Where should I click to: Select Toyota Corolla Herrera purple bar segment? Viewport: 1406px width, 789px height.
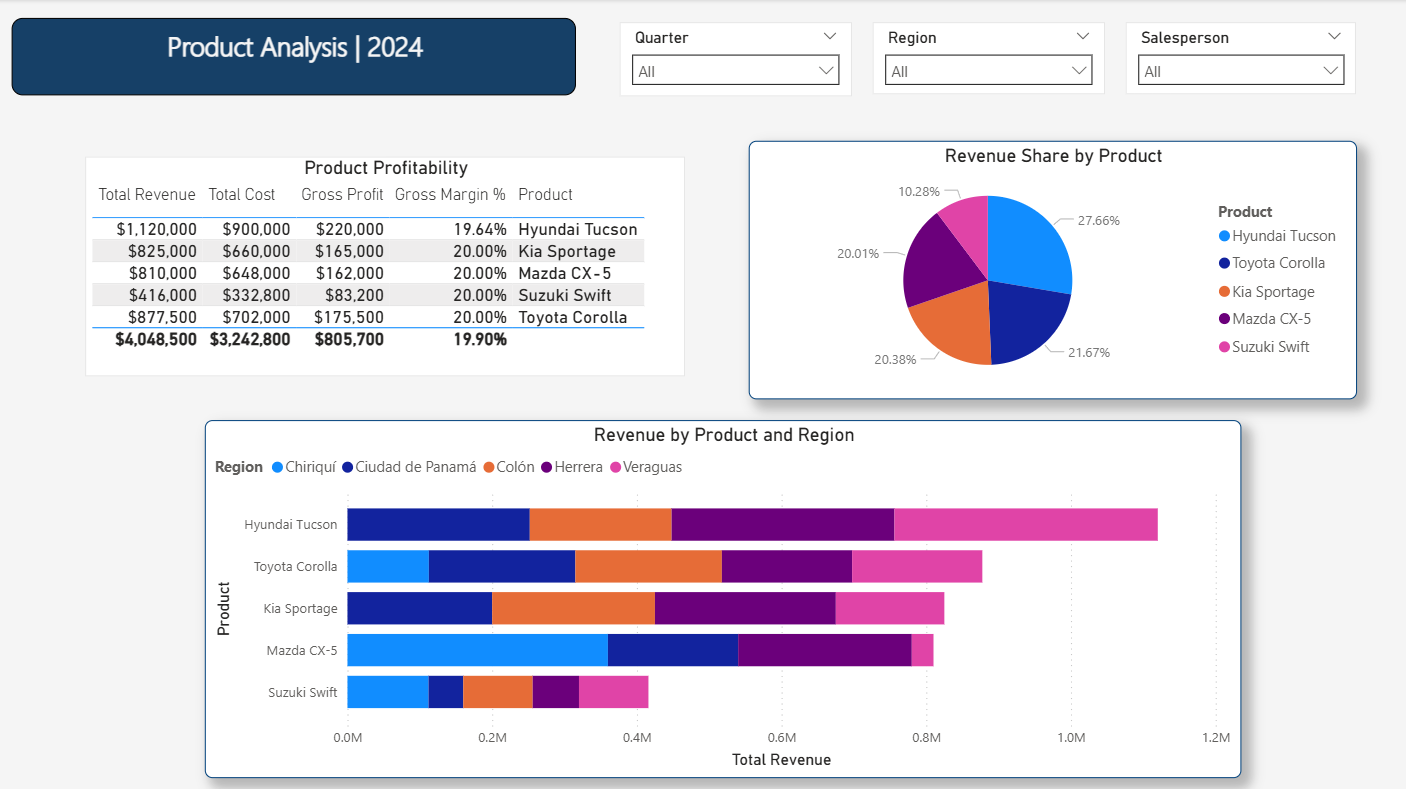click(x=786, y=566)
